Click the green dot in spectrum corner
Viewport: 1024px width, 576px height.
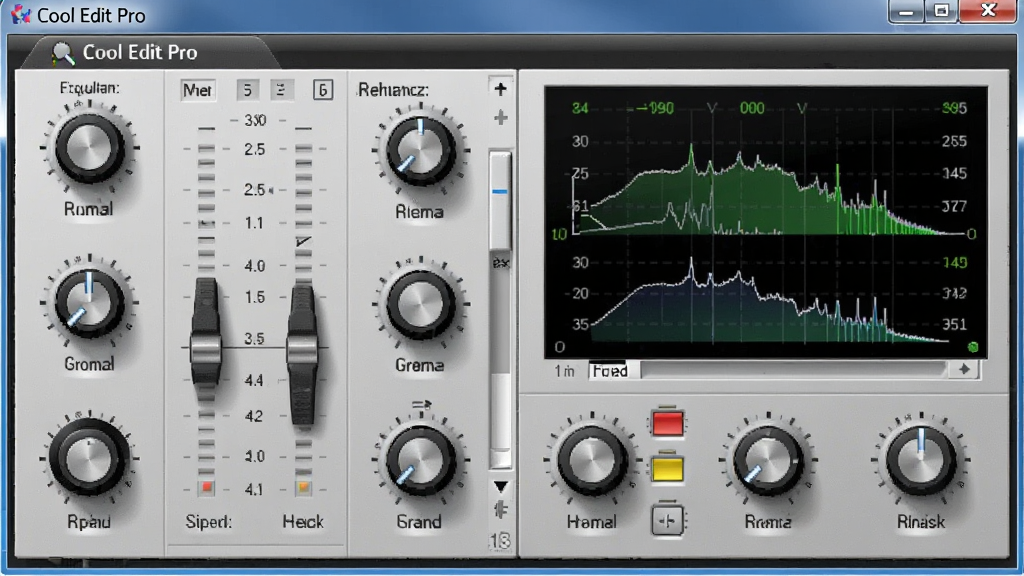point(972,347)
